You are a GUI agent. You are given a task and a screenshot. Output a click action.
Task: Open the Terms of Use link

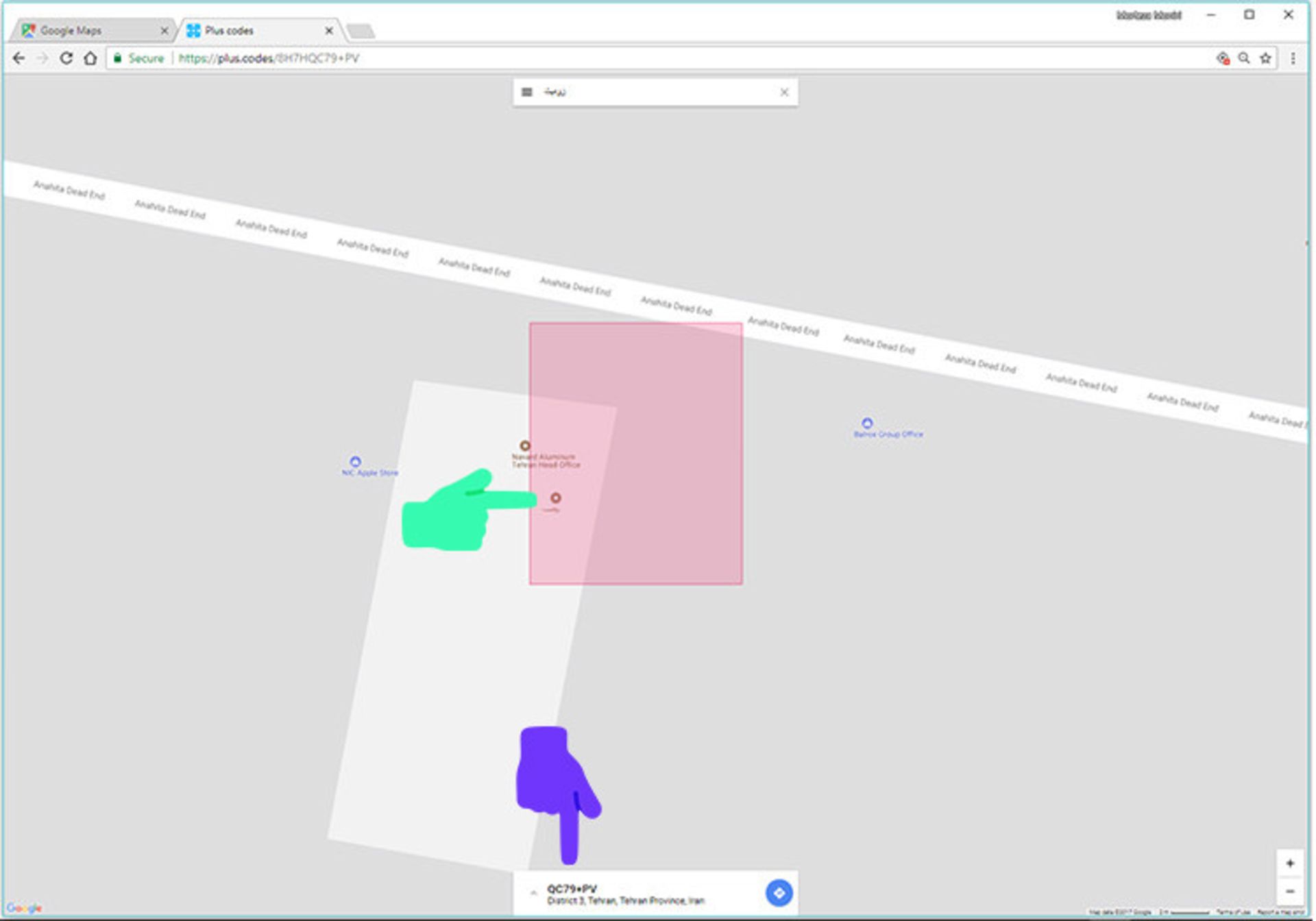coord(1233,912)
